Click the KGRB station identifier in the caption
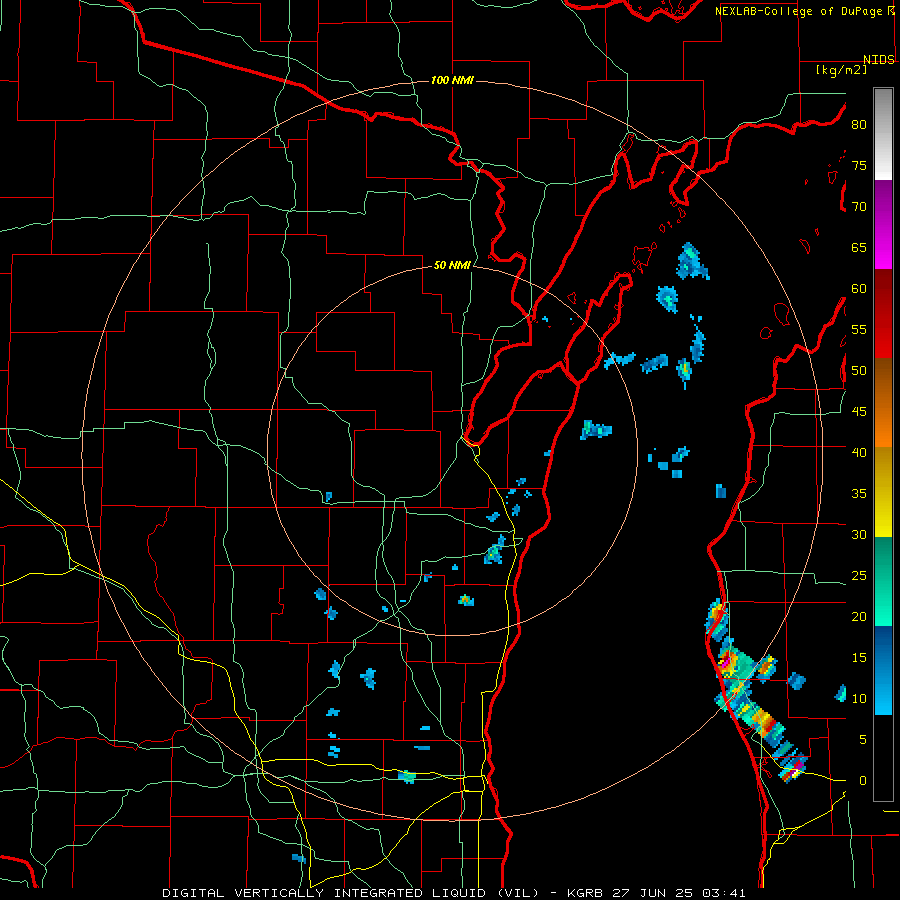900x900 pixels. [584, 893]
